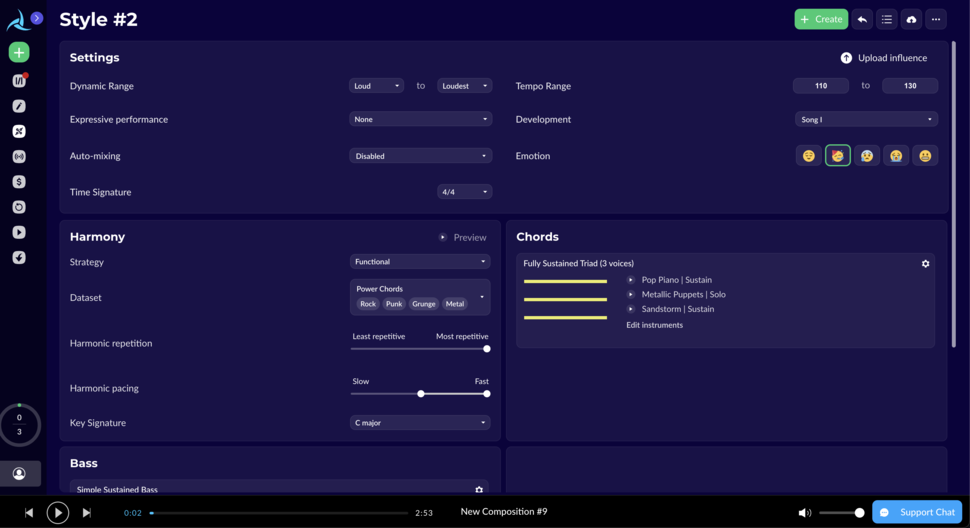Open the three-dot more options menu

pos(936,19)
